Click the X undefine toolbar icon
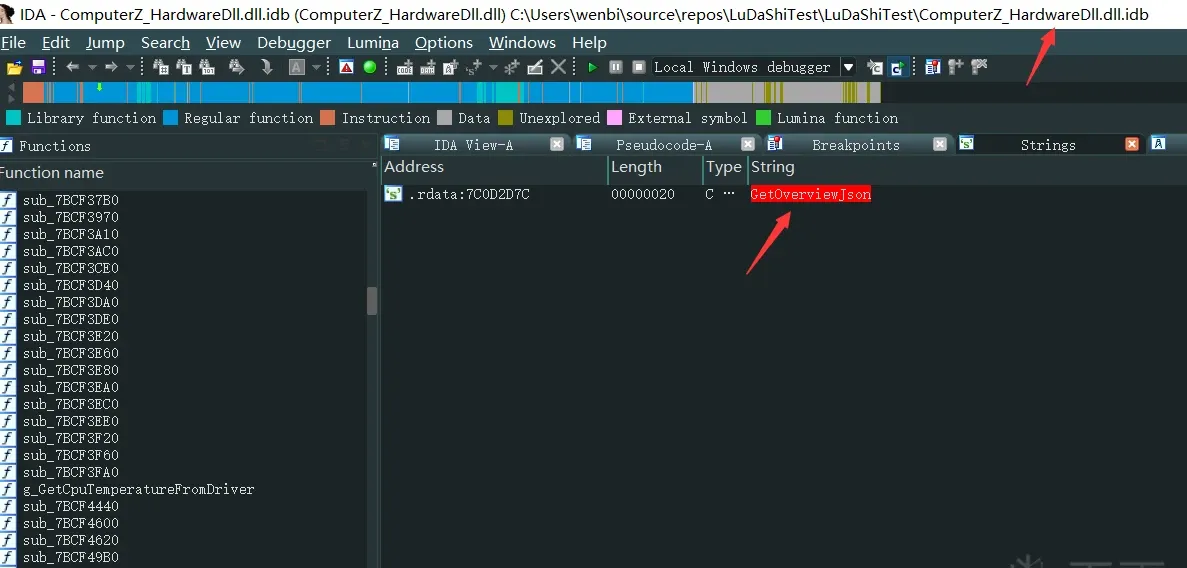Viewport: 1187px width, 568px height. pyautogui.click(x=558, y=67)
